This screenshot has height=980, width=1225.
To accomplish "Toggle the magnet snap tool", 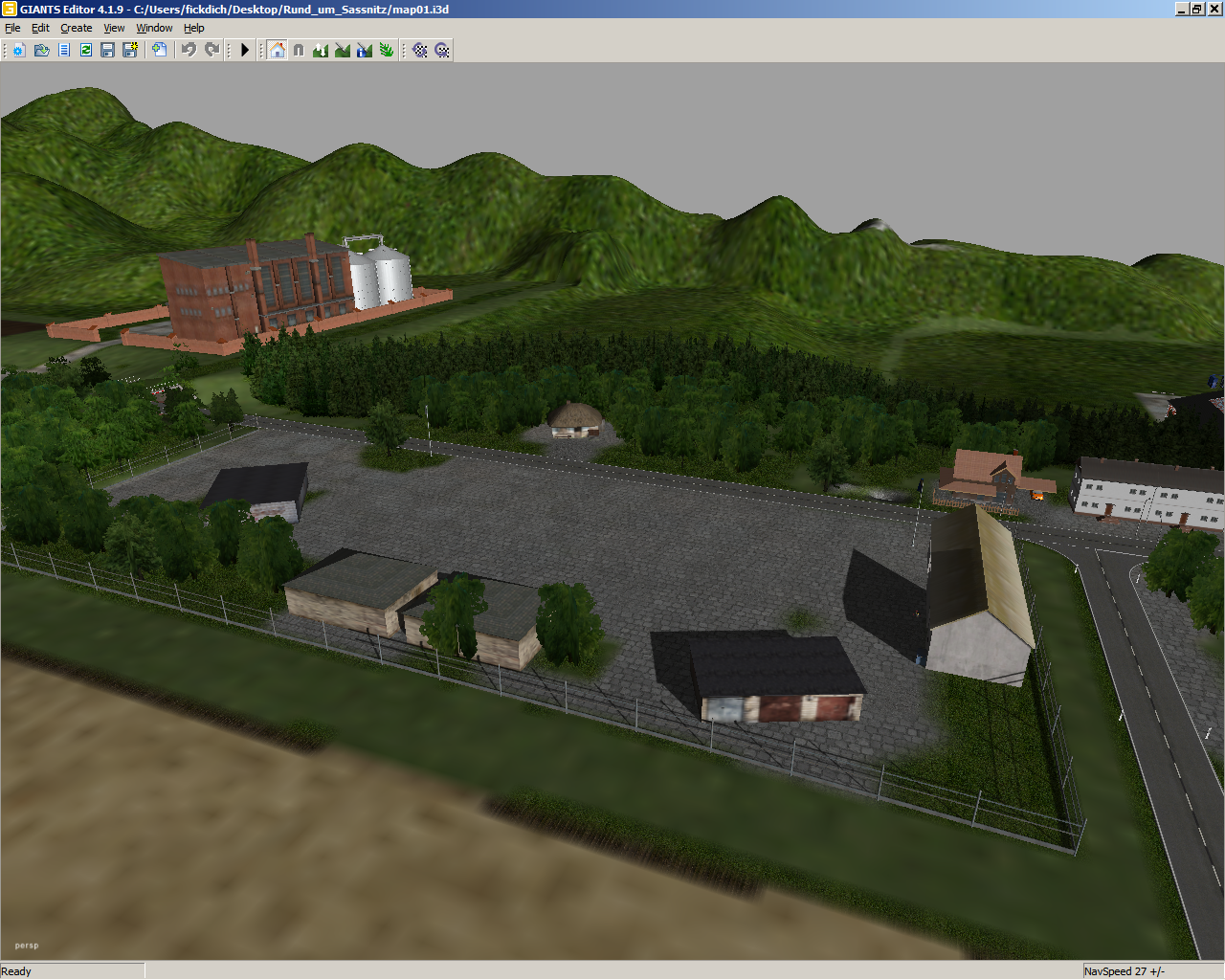I will (299, 50).
